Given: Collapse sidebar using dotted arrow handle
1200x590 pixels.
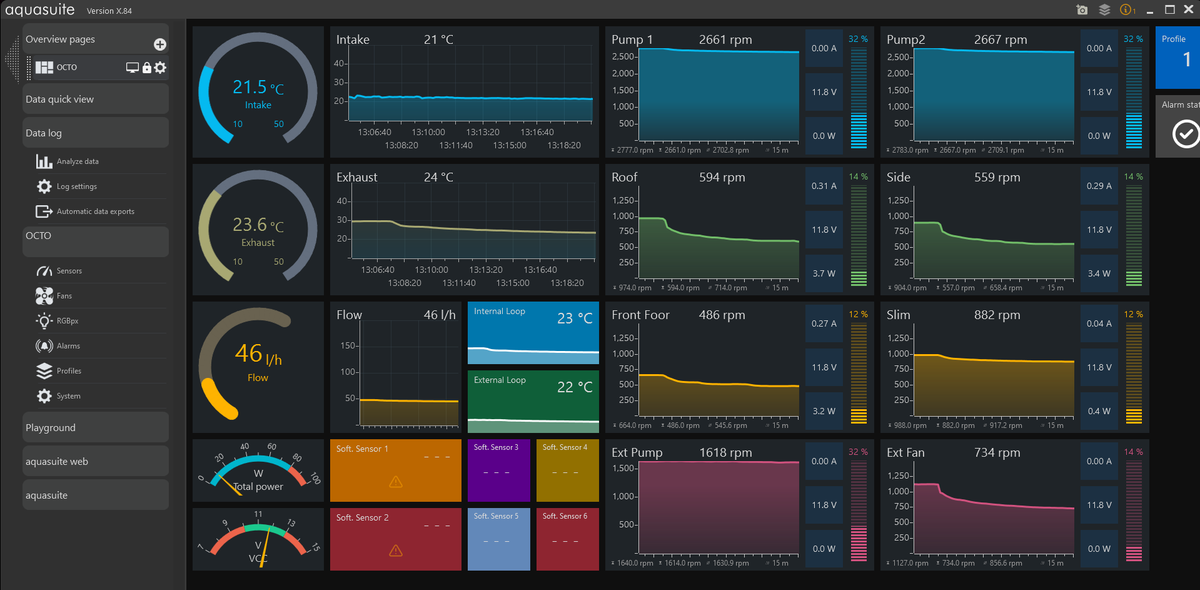Looking at the screenshot, I should (13, 60).
